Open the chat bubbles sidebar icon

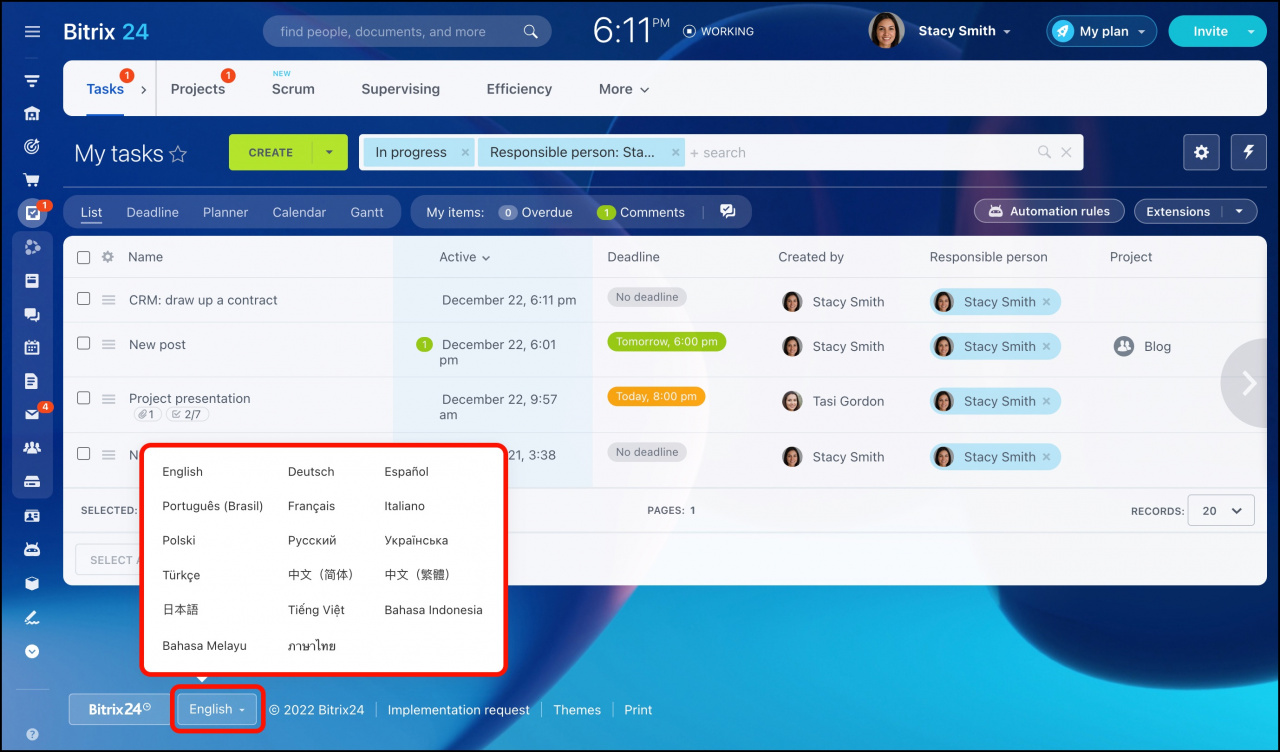(32, 314)
